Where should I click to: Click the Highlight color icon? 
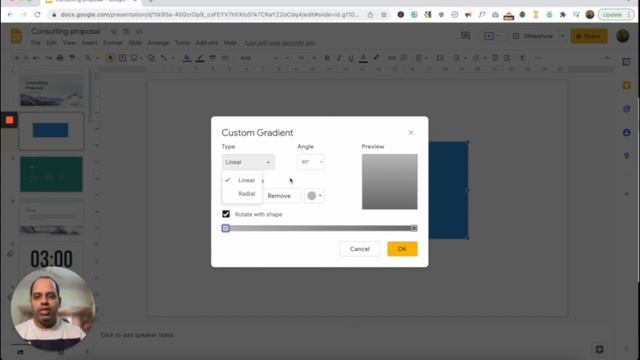tap(376, 58)
